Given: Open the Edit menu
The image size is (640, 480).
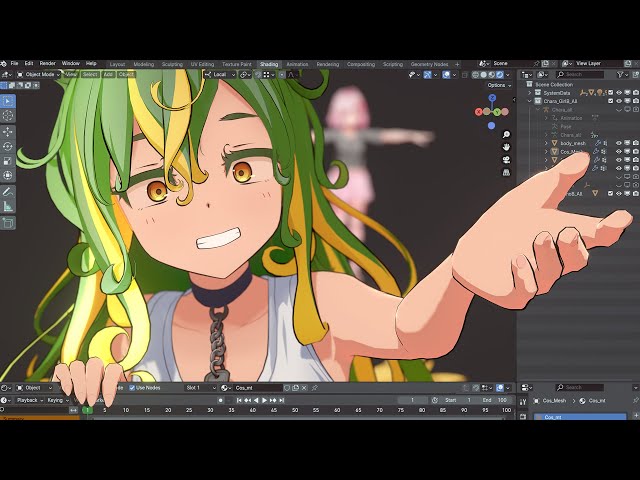Looking at the screenshot, I should [x=29, y=64].
